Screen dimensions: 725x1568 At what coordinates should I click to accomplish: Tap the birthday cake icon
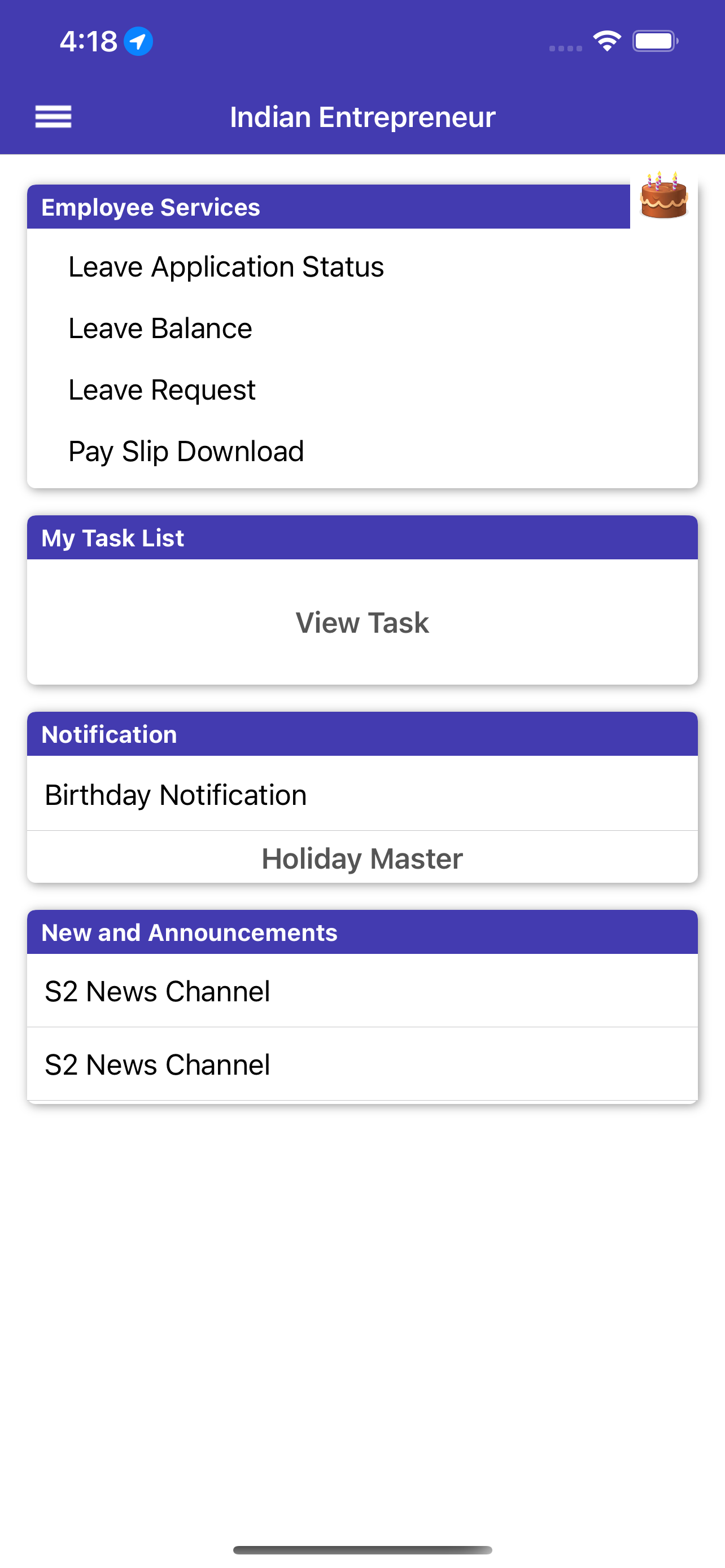663,196
